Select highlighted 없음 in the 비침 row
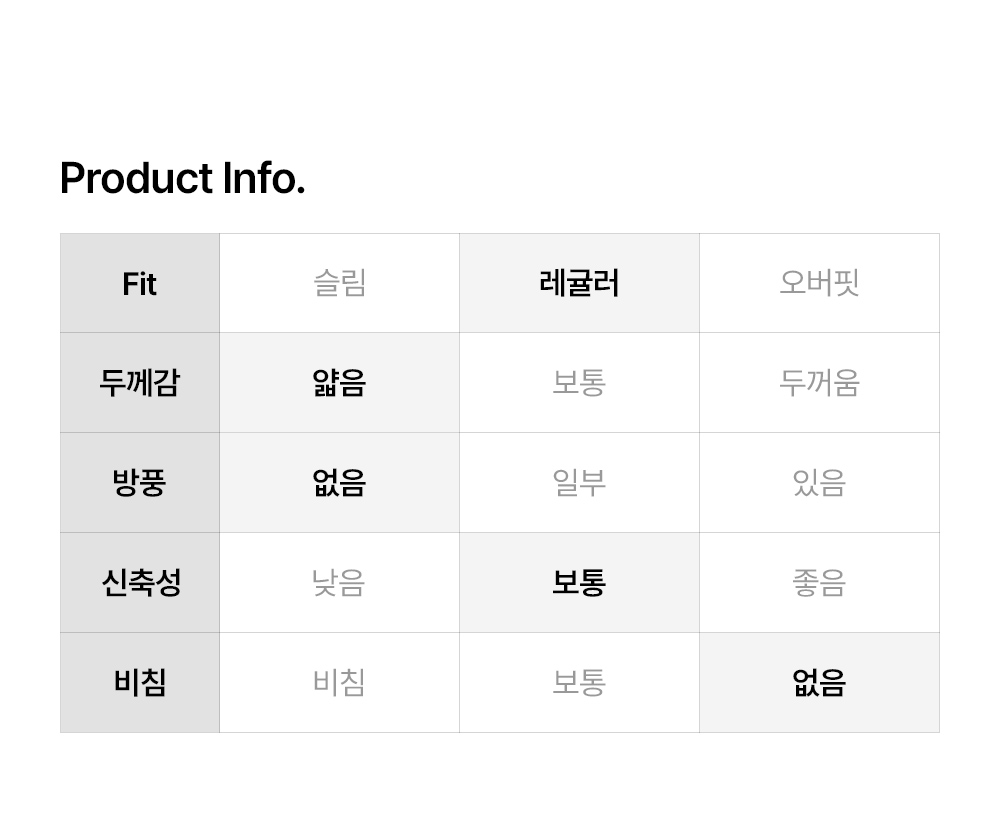The image size is (1000, 833). click(x=819, y=683)
